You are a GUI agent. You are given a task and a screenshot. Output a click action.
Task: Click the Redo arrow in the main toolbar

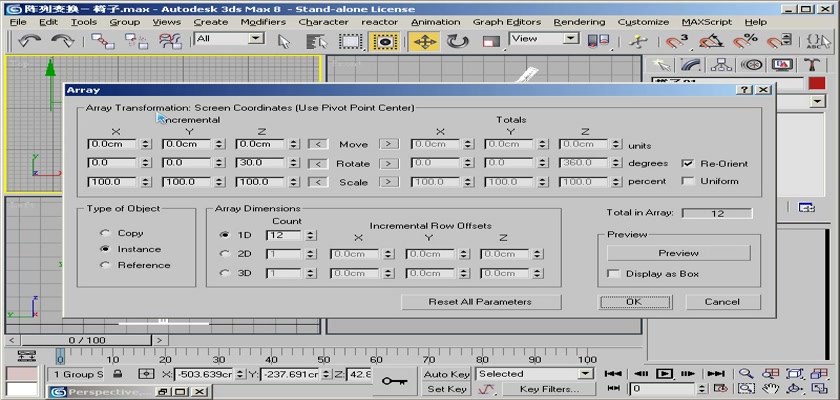pos(62,41)
